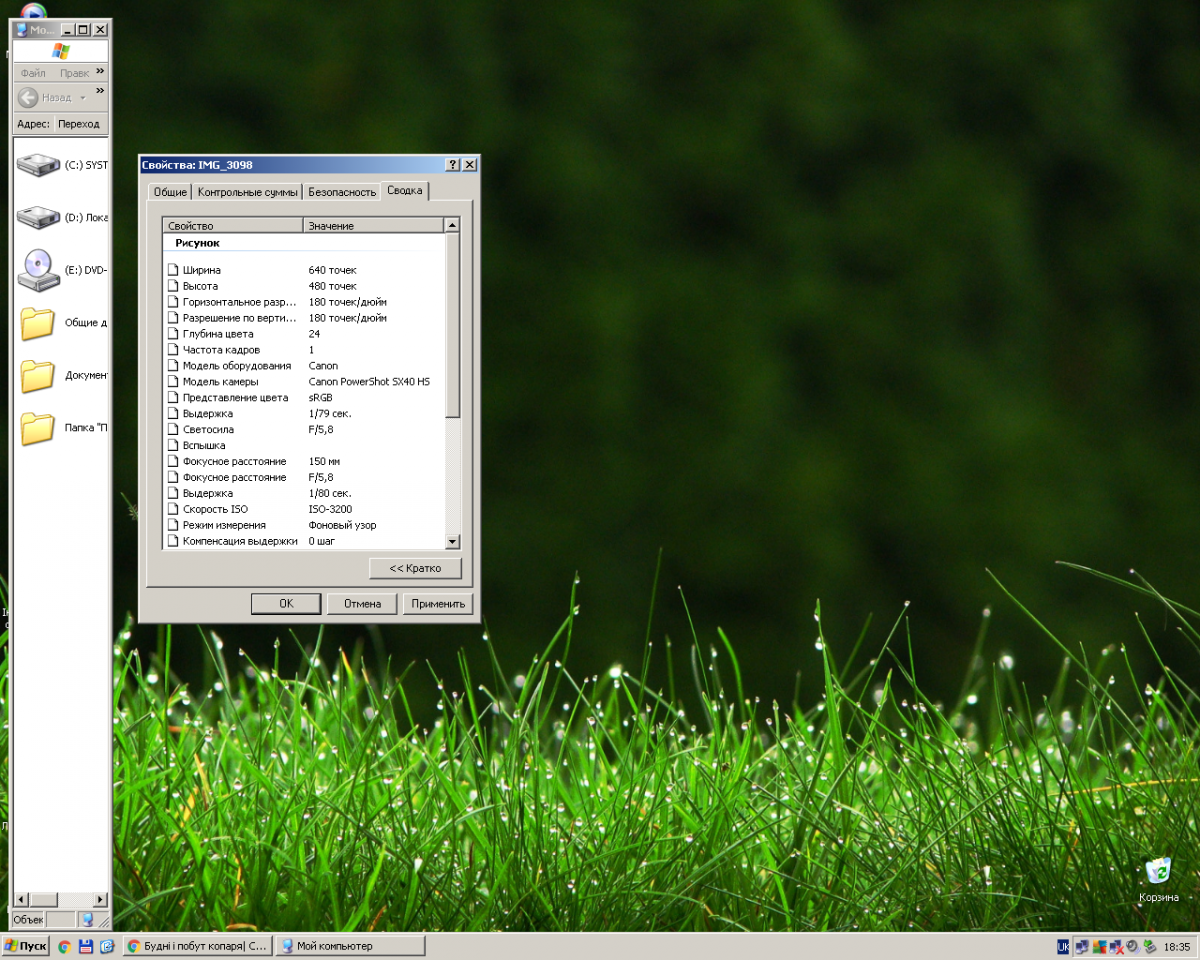Open the Назад history dropdown arrow
This screenshot has height=960, width=1200.
click(x=83, y=98)
